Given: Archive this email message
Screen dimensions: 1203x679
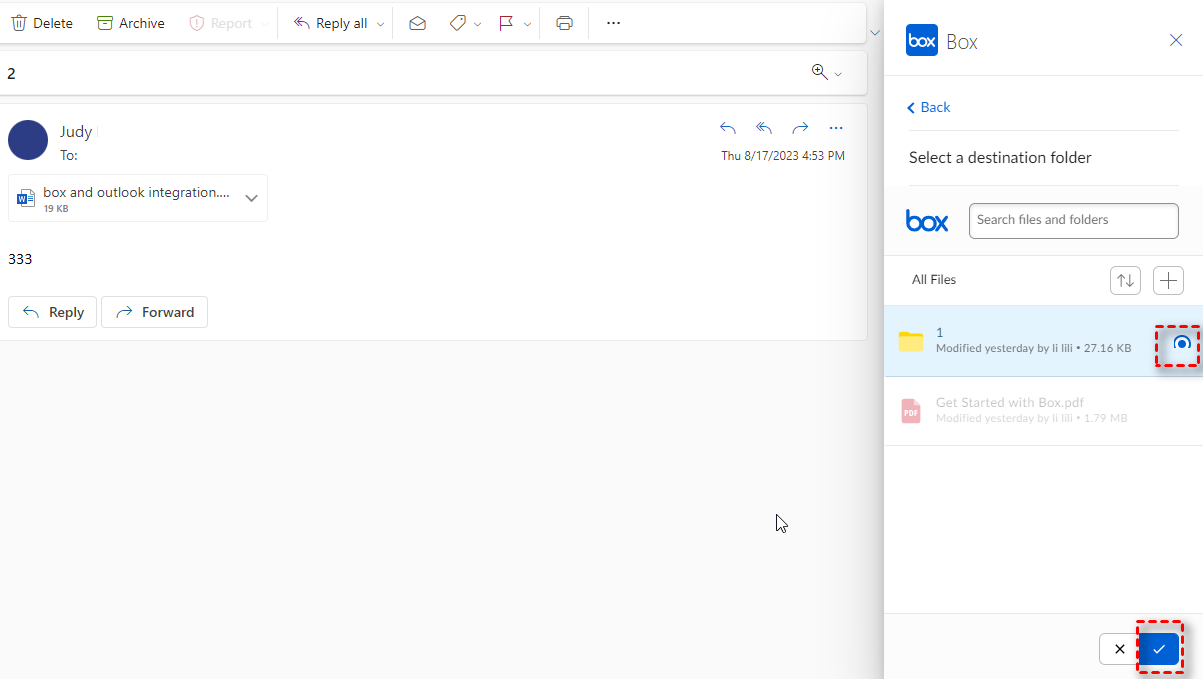Looking at the screenshot, I should [x=131, y=23].
